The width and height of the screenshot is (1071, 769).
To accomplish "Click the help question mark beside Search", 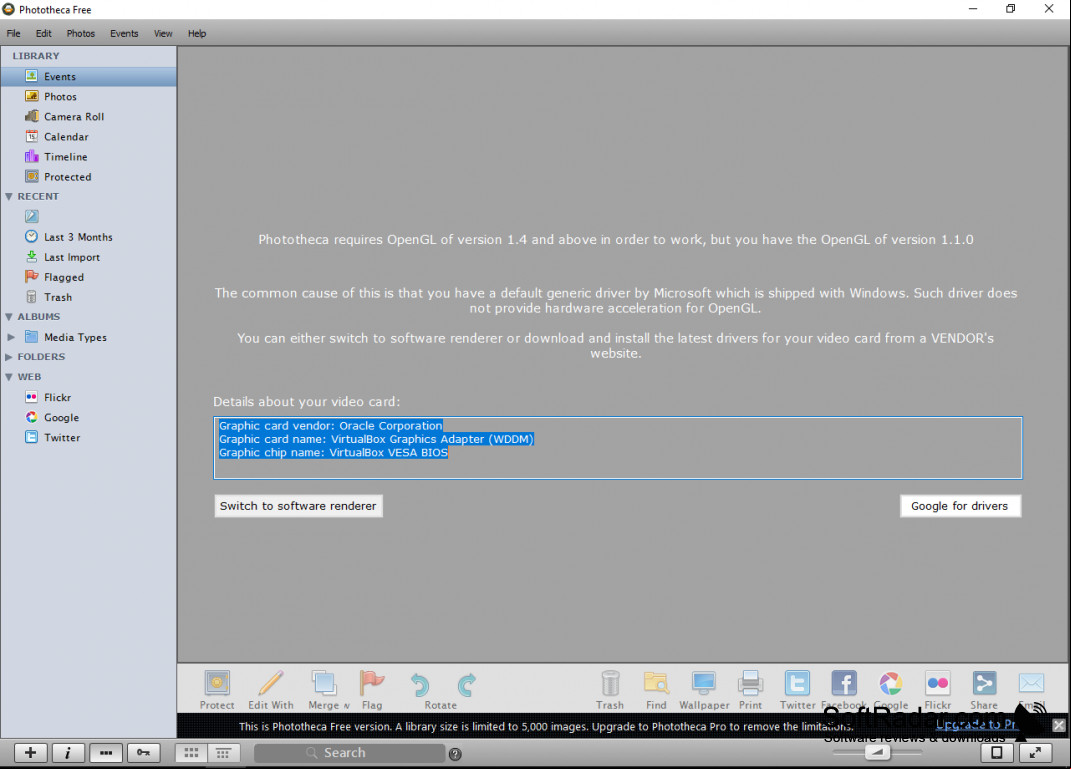I will click(x=455, y=754).
